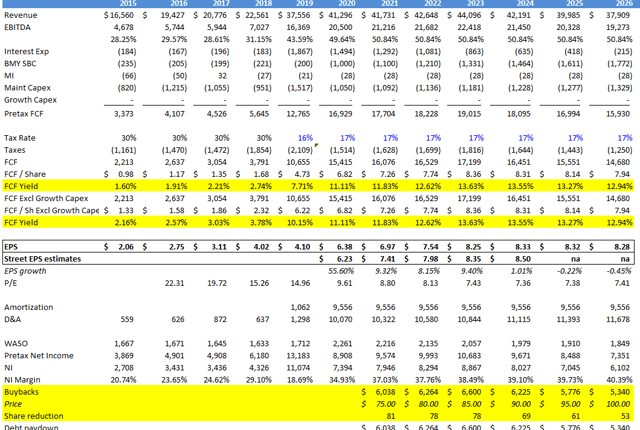Click the FCF Excl Growth Capex label
640x430 pixels.
point(46,198)
